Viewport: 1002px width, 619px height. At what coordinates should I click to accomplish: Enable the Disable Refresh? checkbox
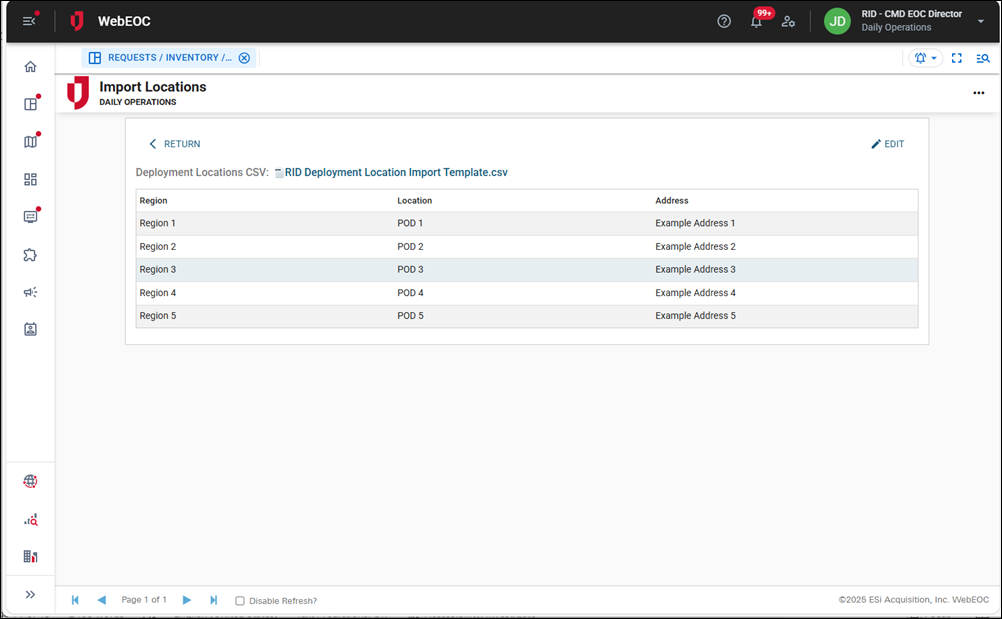click(x=239, y=600)
